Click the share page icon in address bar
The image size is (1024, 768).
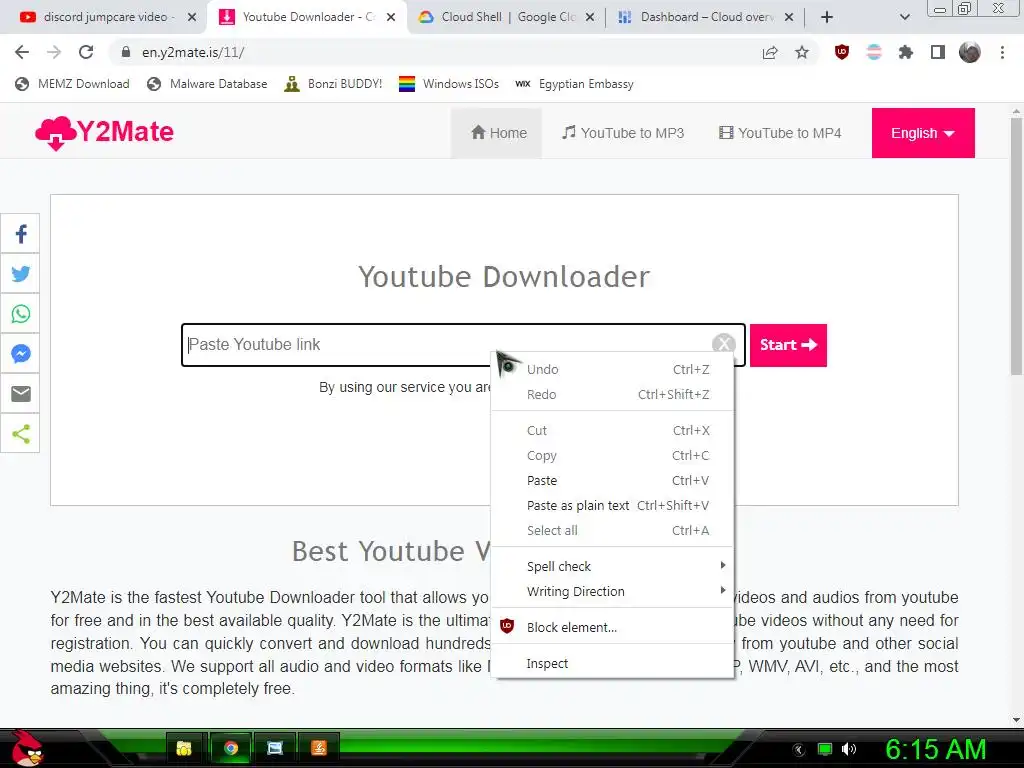[x=770, y=52]
